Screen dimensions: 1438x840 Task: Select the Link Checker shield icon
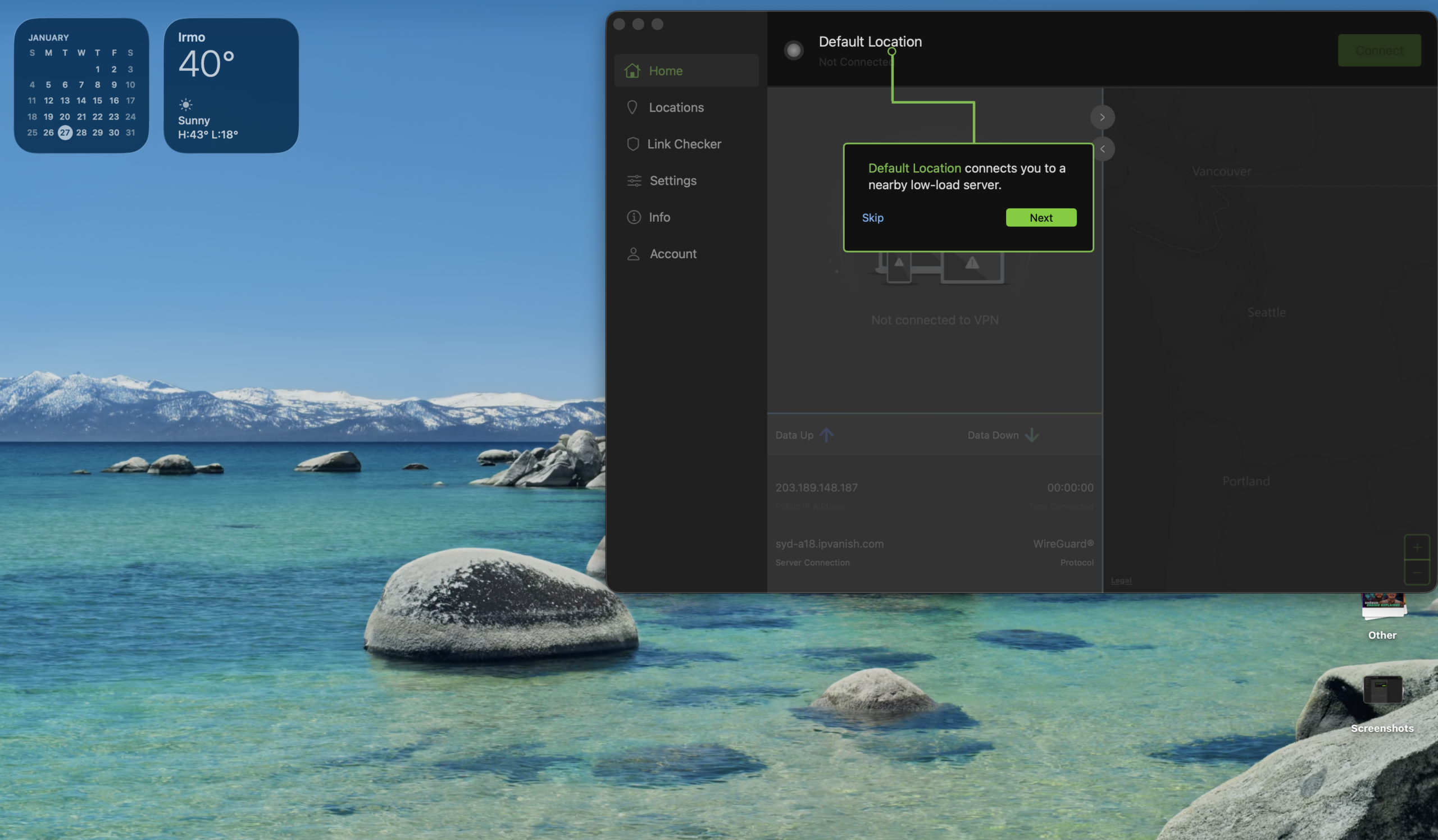tap(632, 144)
